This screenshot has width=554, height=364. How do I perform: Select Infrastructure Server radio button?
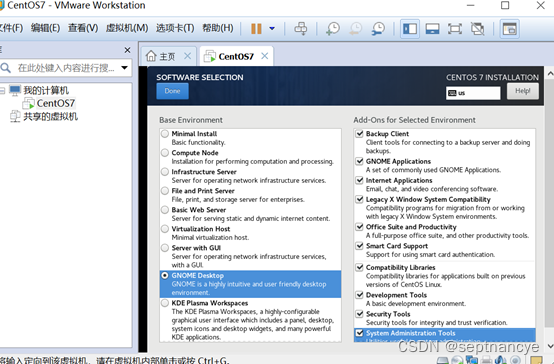[x=165, y=172]
